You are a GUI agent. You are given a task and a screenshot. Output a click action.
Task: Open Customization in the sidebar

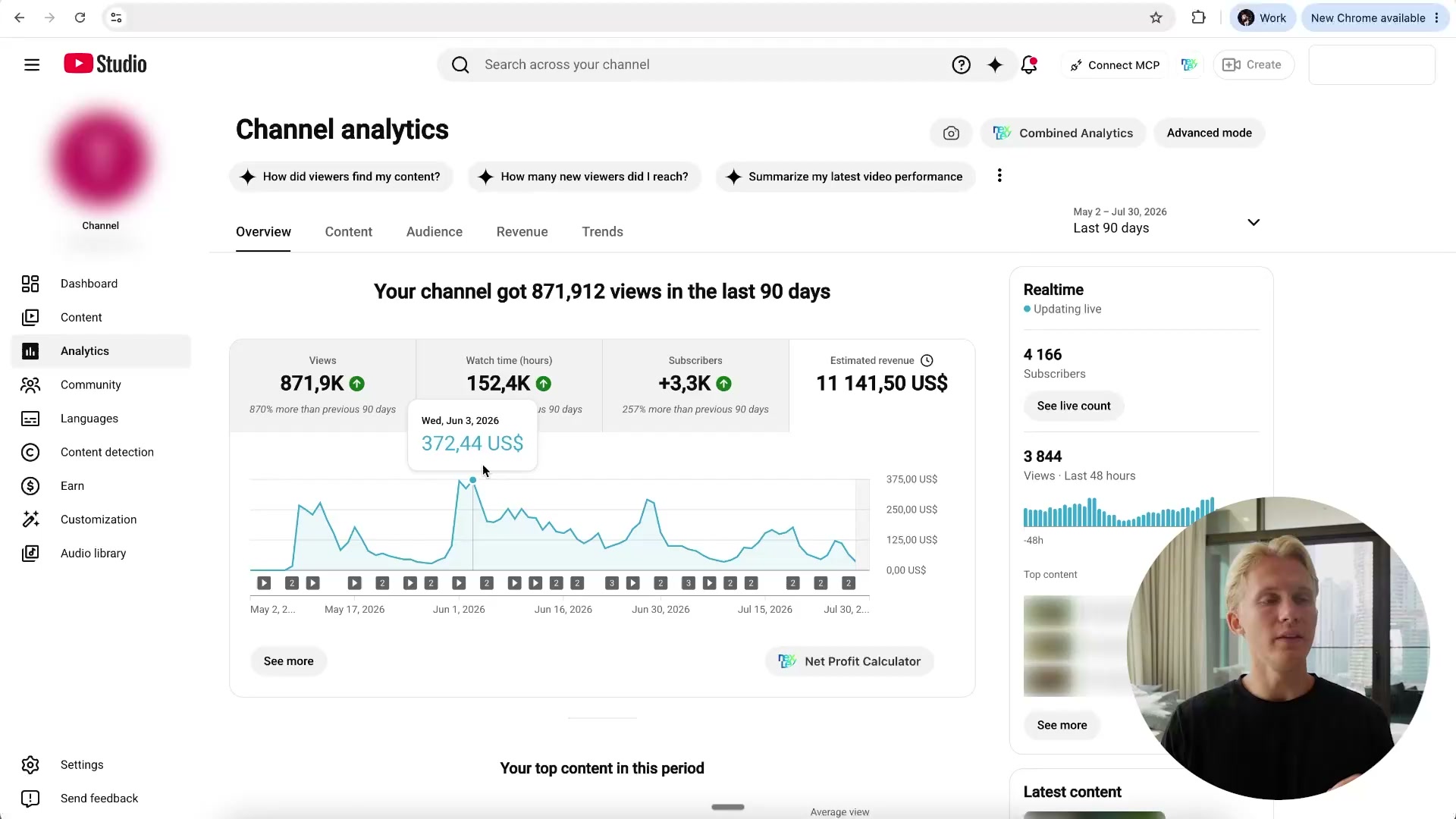(102, 520)
